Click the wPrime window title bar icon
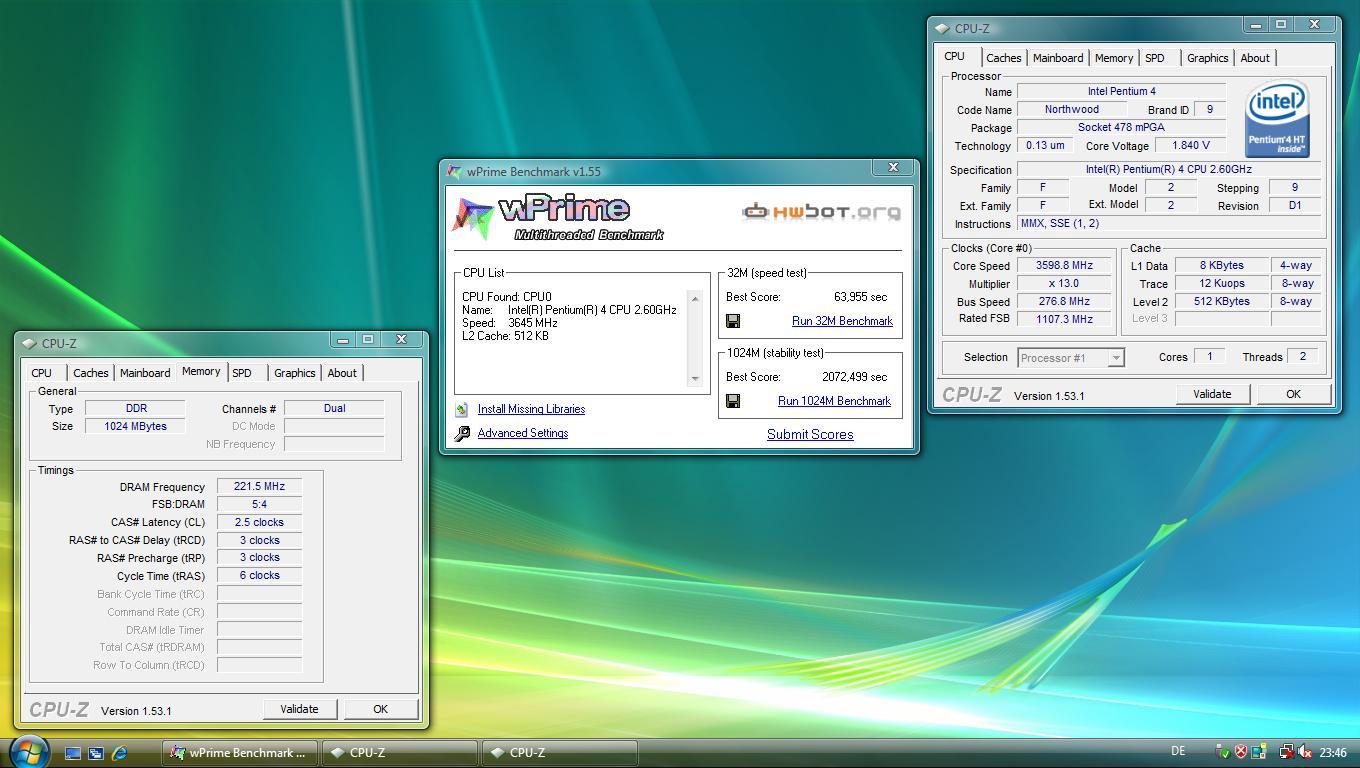Screen dimensions: 1360x768 pyautogui.click(x=454, y=171)
